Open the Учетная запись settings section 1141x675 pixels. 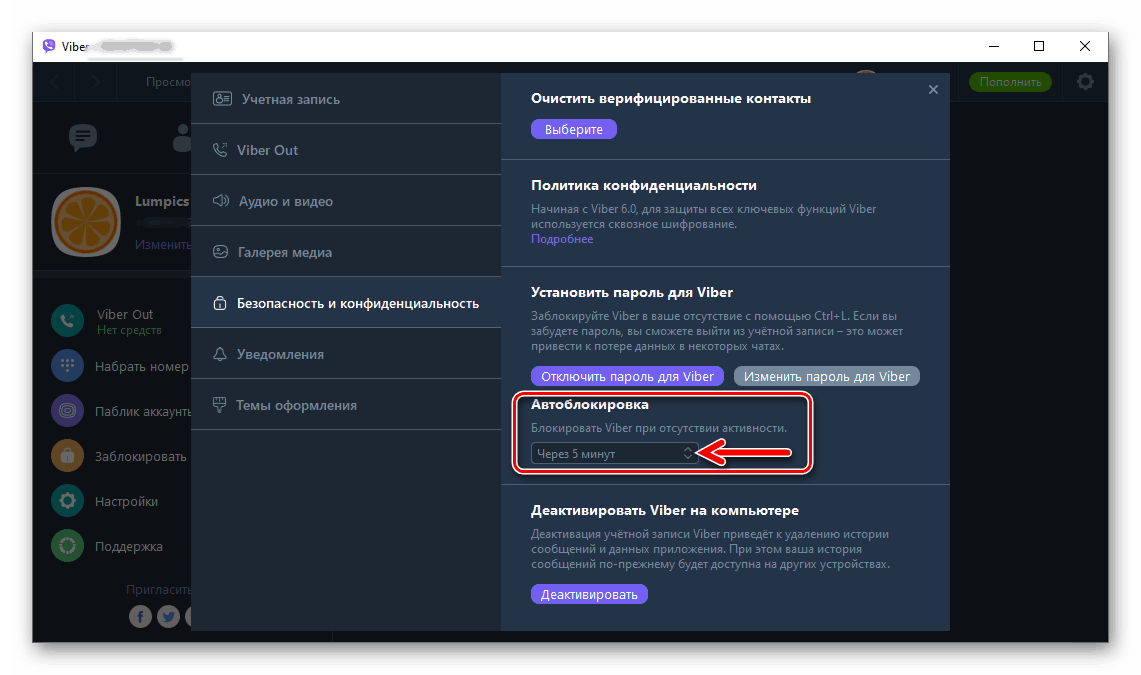pos(346,99)
